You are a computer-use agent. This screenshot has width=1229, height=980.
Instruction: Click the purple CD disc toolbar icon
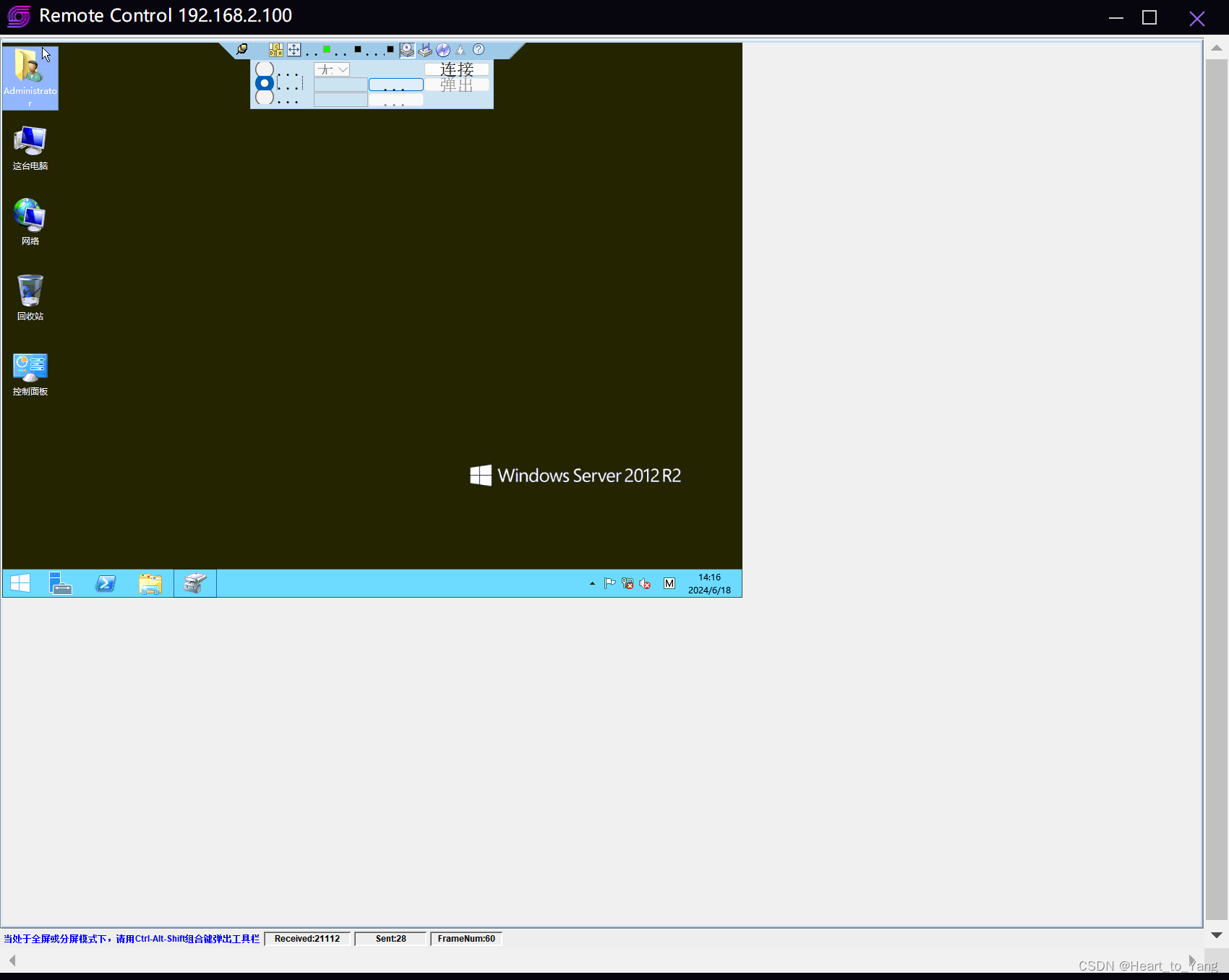[x=442, y=50]
